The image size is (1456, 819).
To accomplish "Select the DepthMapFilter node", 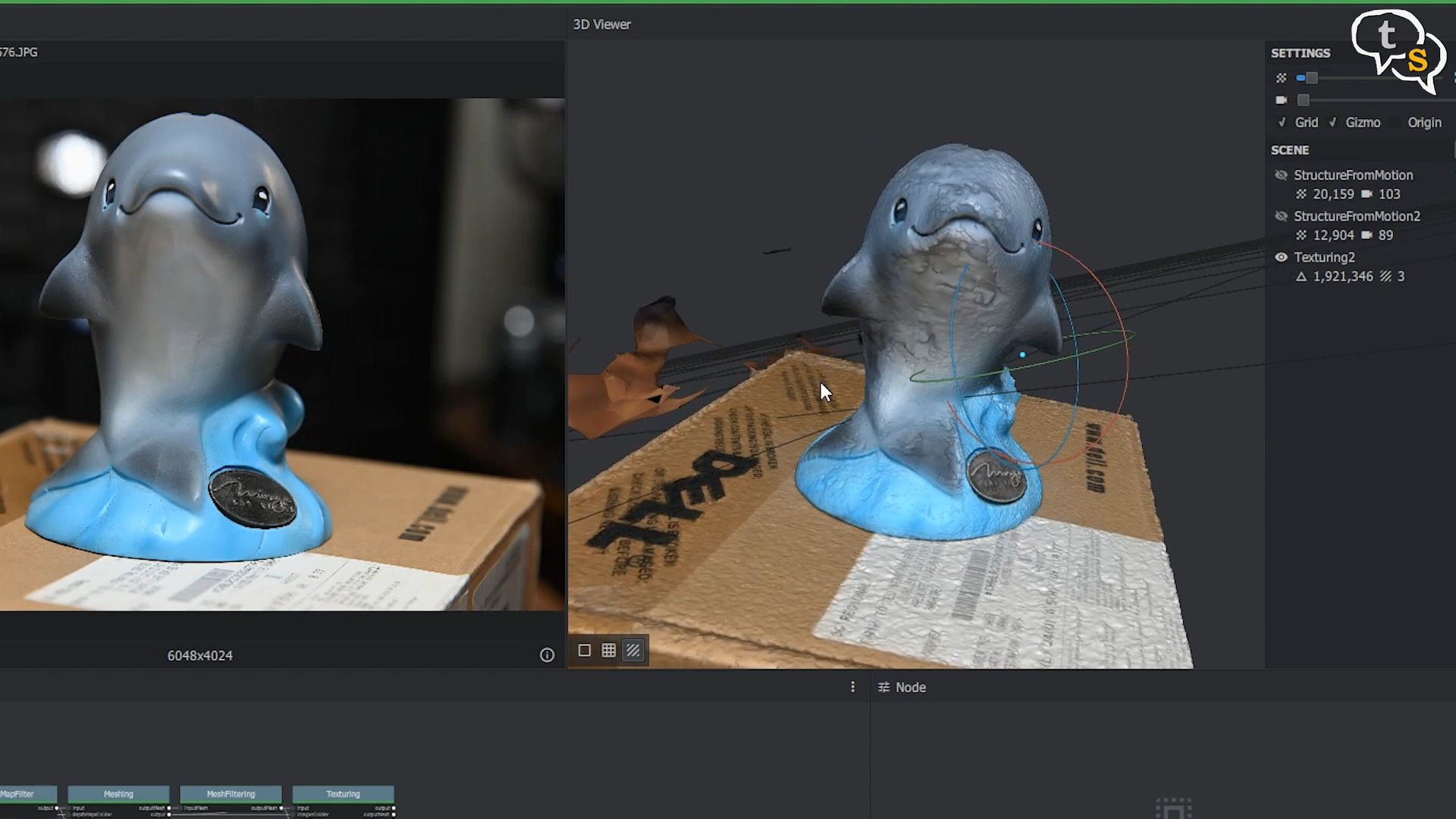I will (x=27, y=794).
